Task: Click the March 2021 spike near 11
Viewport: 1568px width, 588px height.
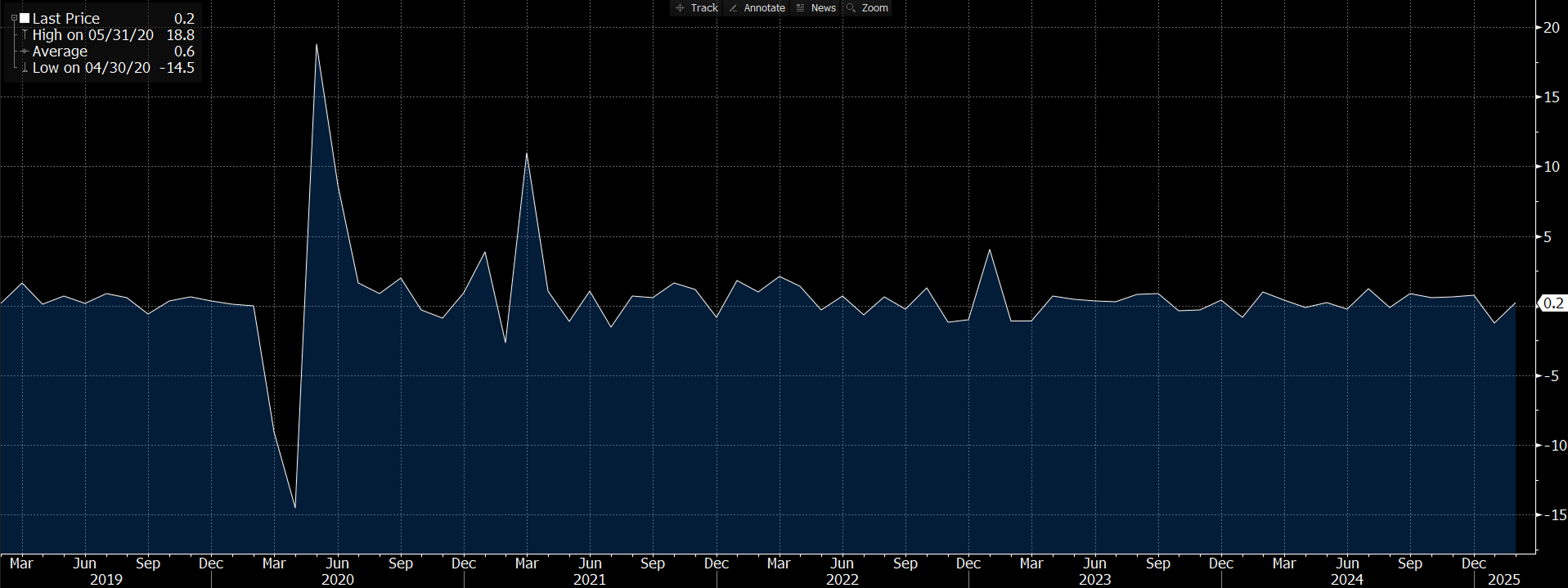Action: [527, 153]
